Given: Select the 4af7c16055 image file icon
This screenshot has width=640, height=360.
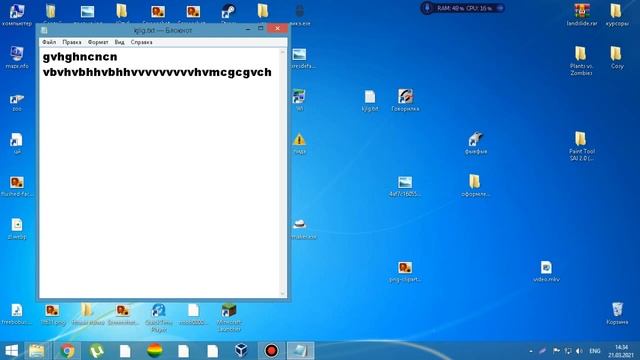Looking at the screenshot, I should click(x=404, y=186).
